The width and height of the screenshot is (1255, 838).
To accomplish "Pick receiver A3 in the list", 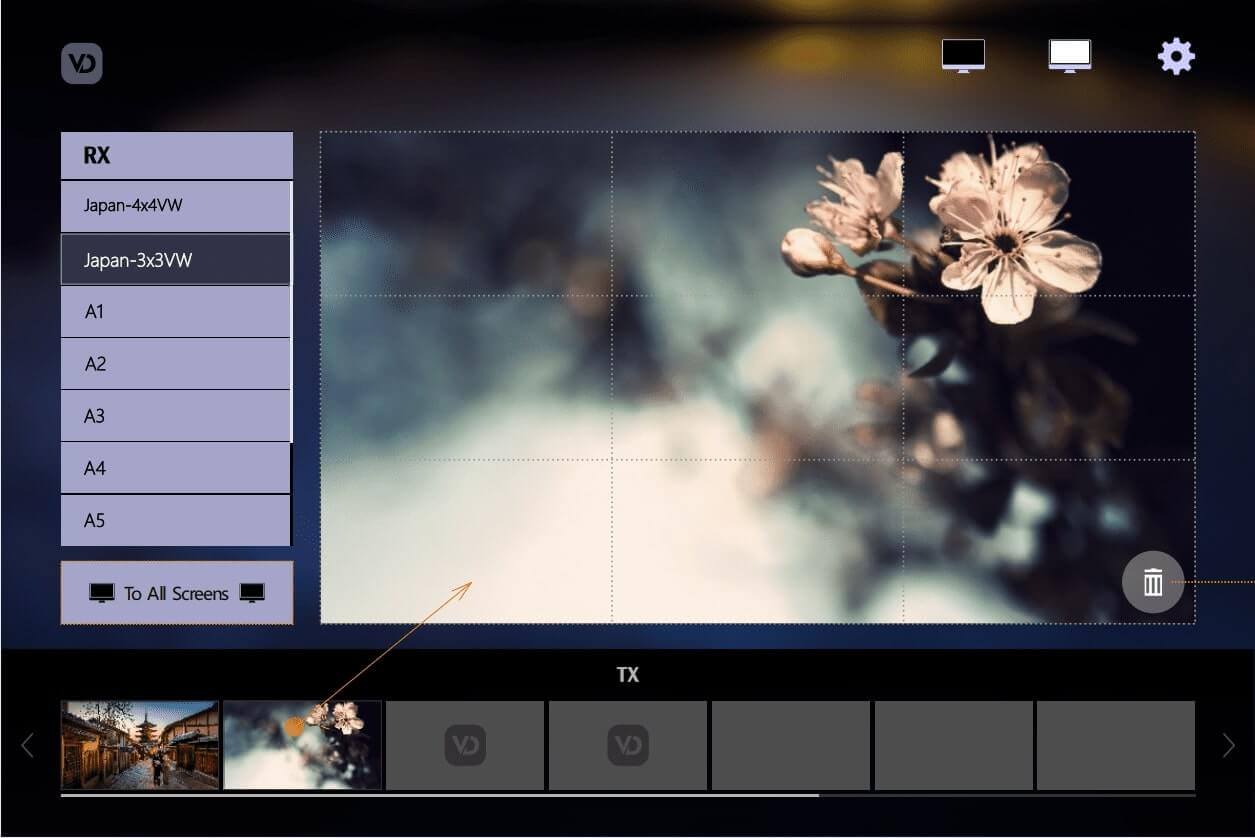I will pyautogui.click(x=176, y=416).
